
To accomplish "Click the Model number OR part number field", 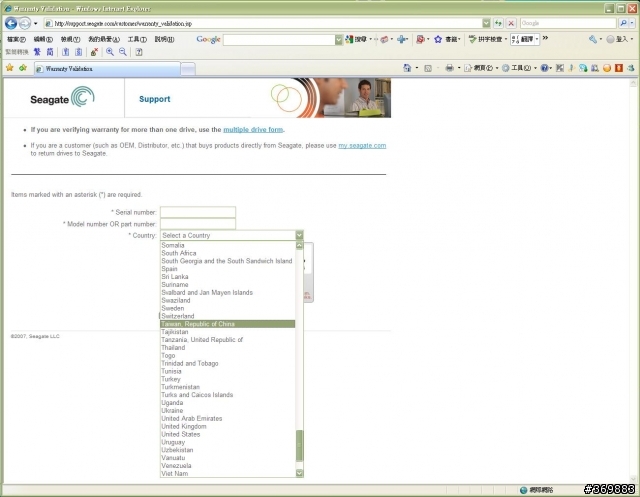I will pos(198,224).
